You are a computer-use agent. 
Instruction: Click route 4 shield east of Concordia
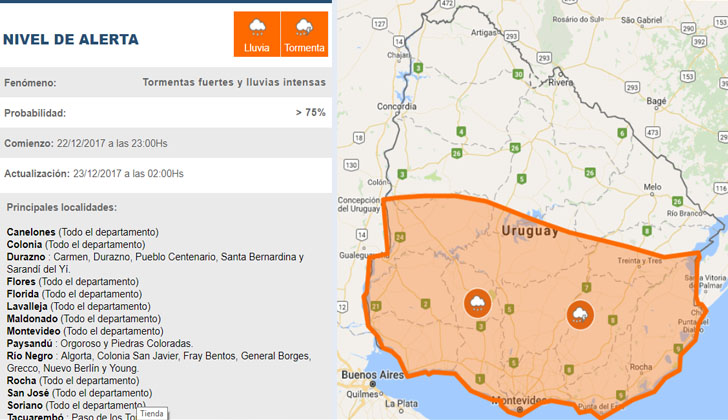[x=461, y=132]
